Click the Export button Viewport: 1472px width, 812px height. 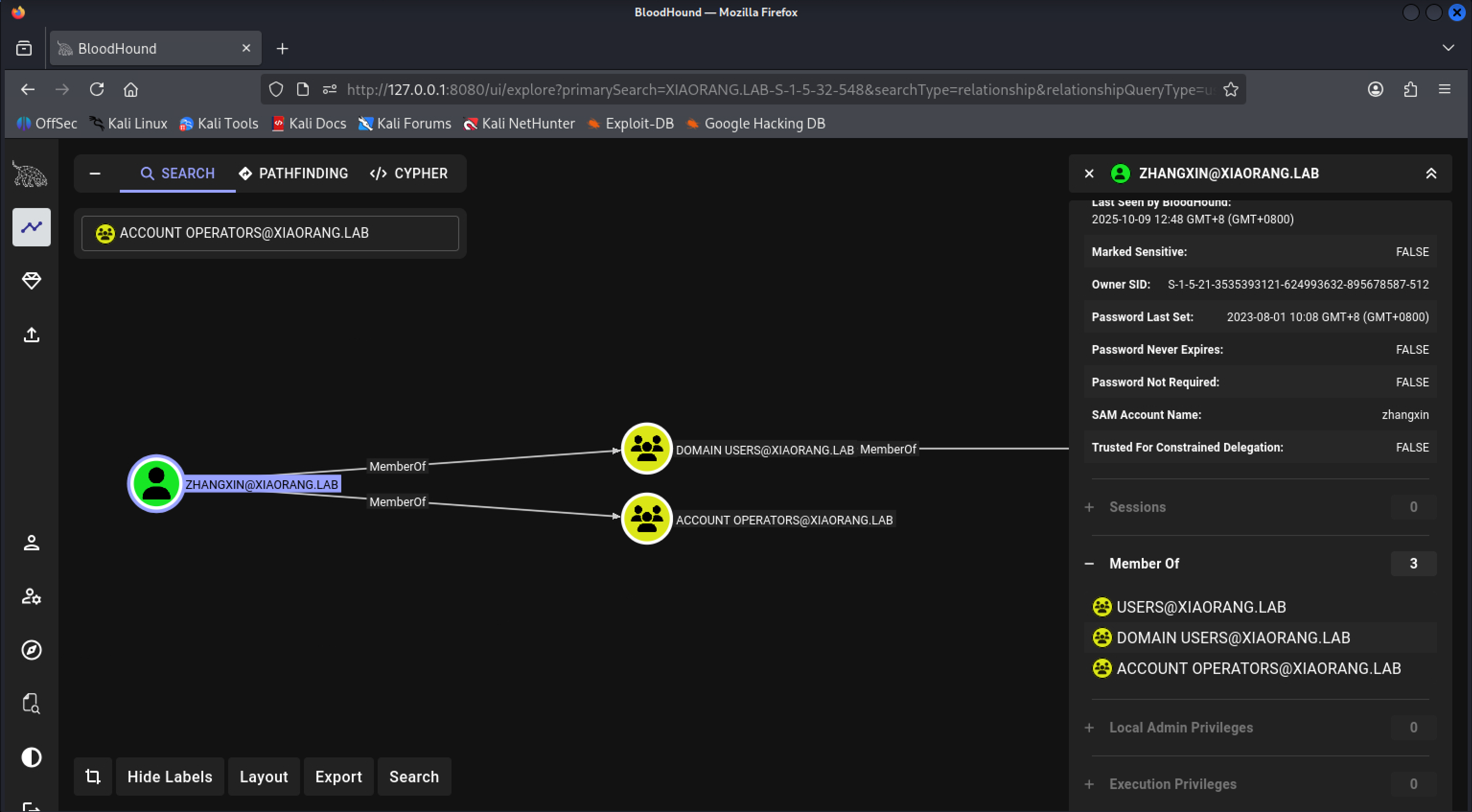[338, 776]
